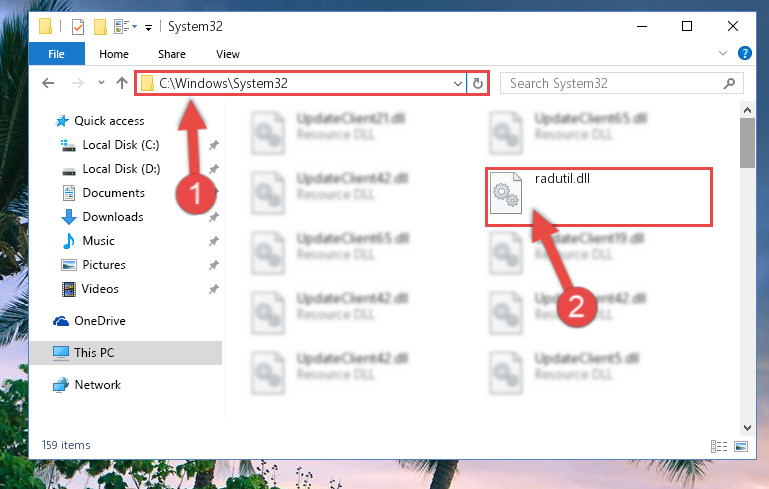Viewport: 769px width, 489px height.
Task: Open the Explorer help icon
Action: pos(744,53)
